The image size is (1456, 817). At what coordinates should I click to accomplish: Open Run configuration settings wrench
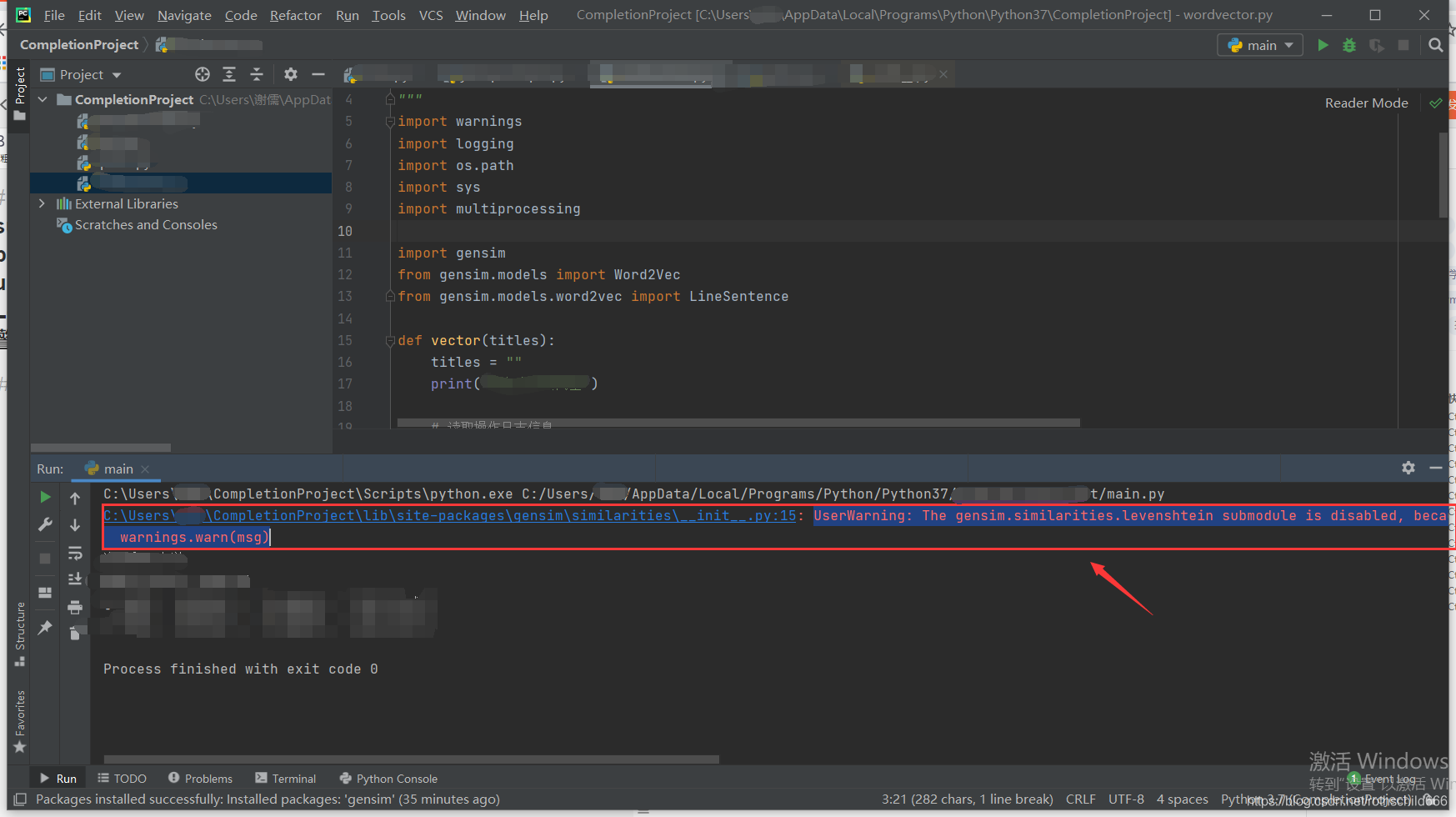(x=45, y=524)
